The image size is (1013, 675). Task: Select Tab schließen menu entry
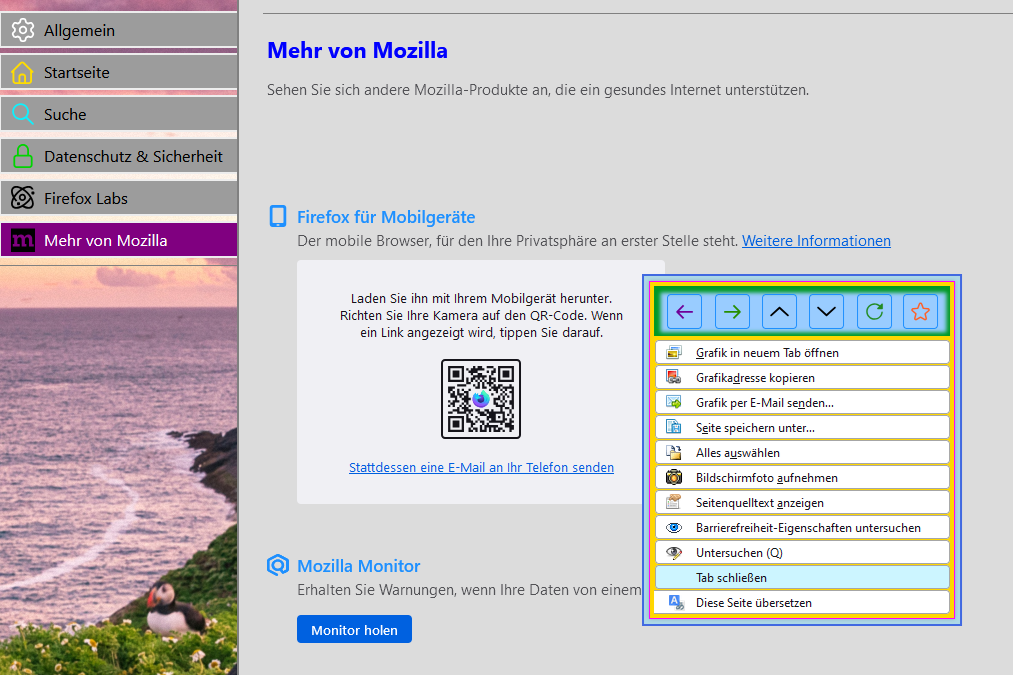[x=802, y=577]
